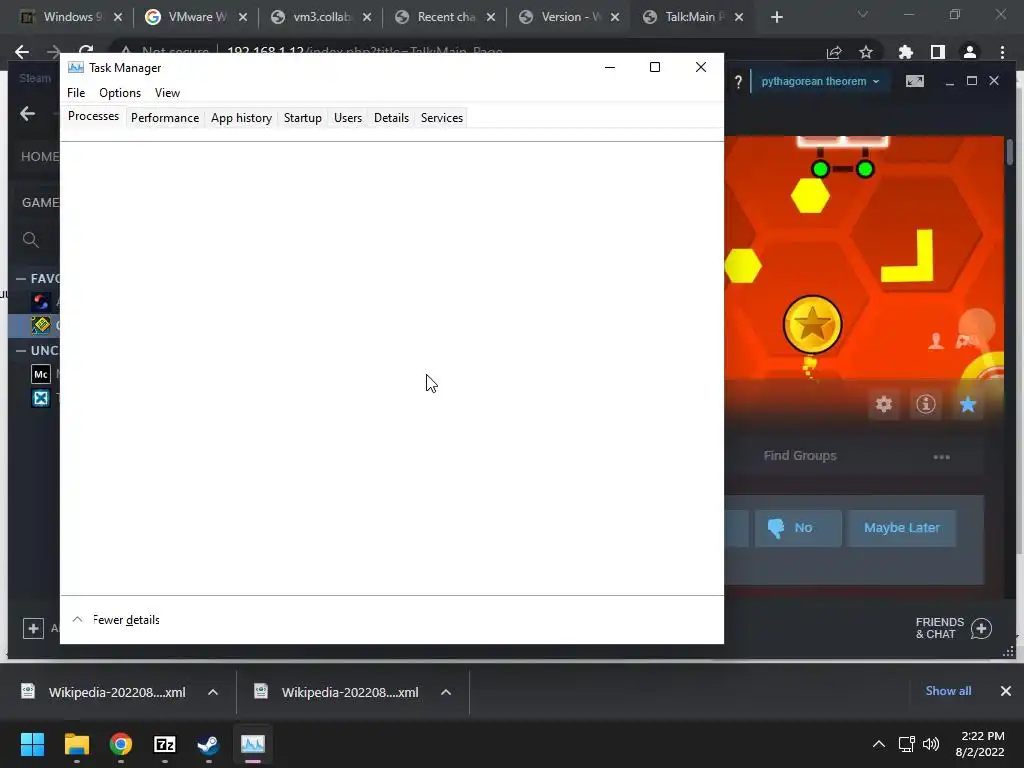Viewport: 1024px width, 768px height.
Task: Switch to the Services tab
Action: pyautogui.click(x=441, y=118)
